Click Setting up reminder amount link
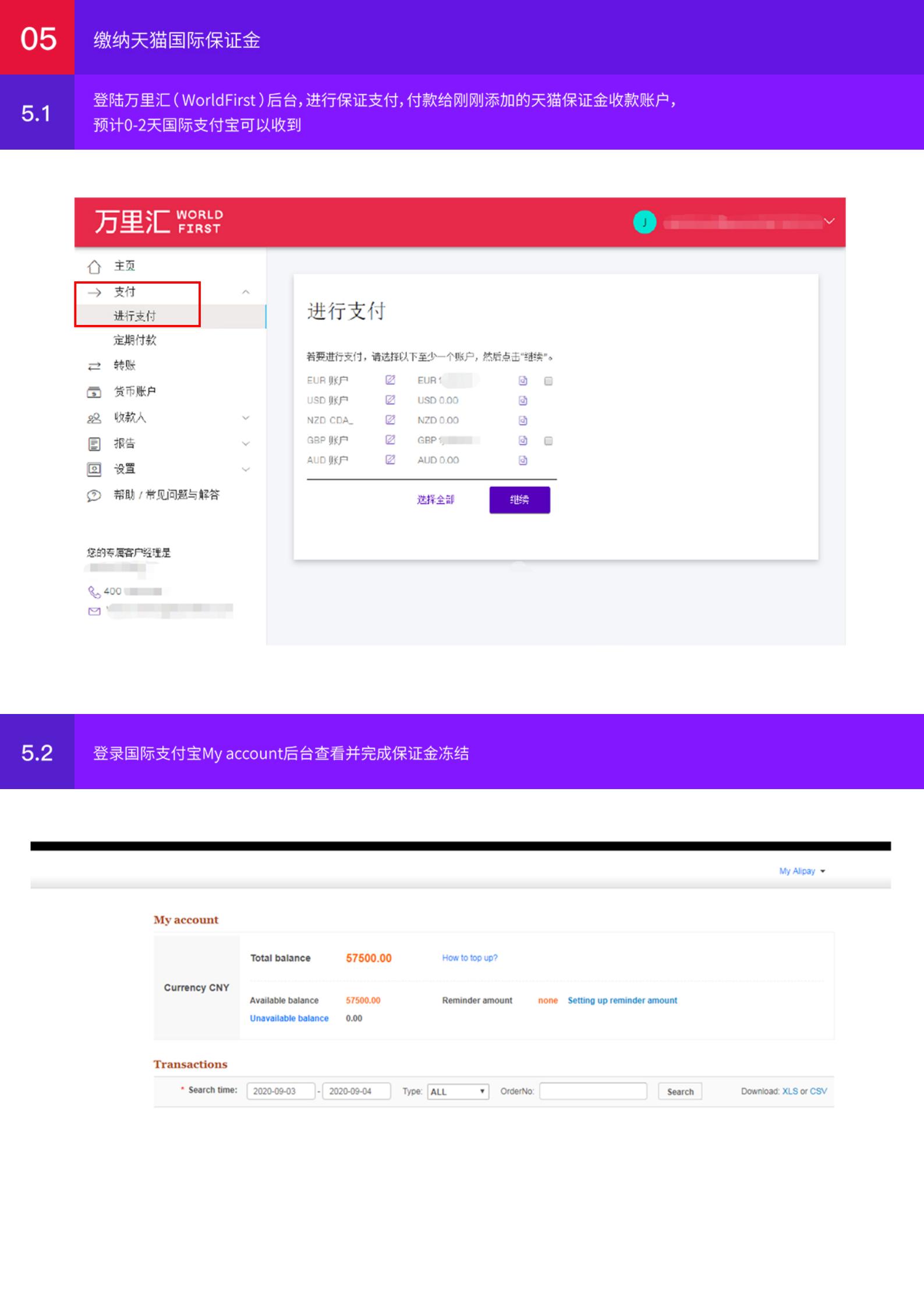 (622, 1001)
